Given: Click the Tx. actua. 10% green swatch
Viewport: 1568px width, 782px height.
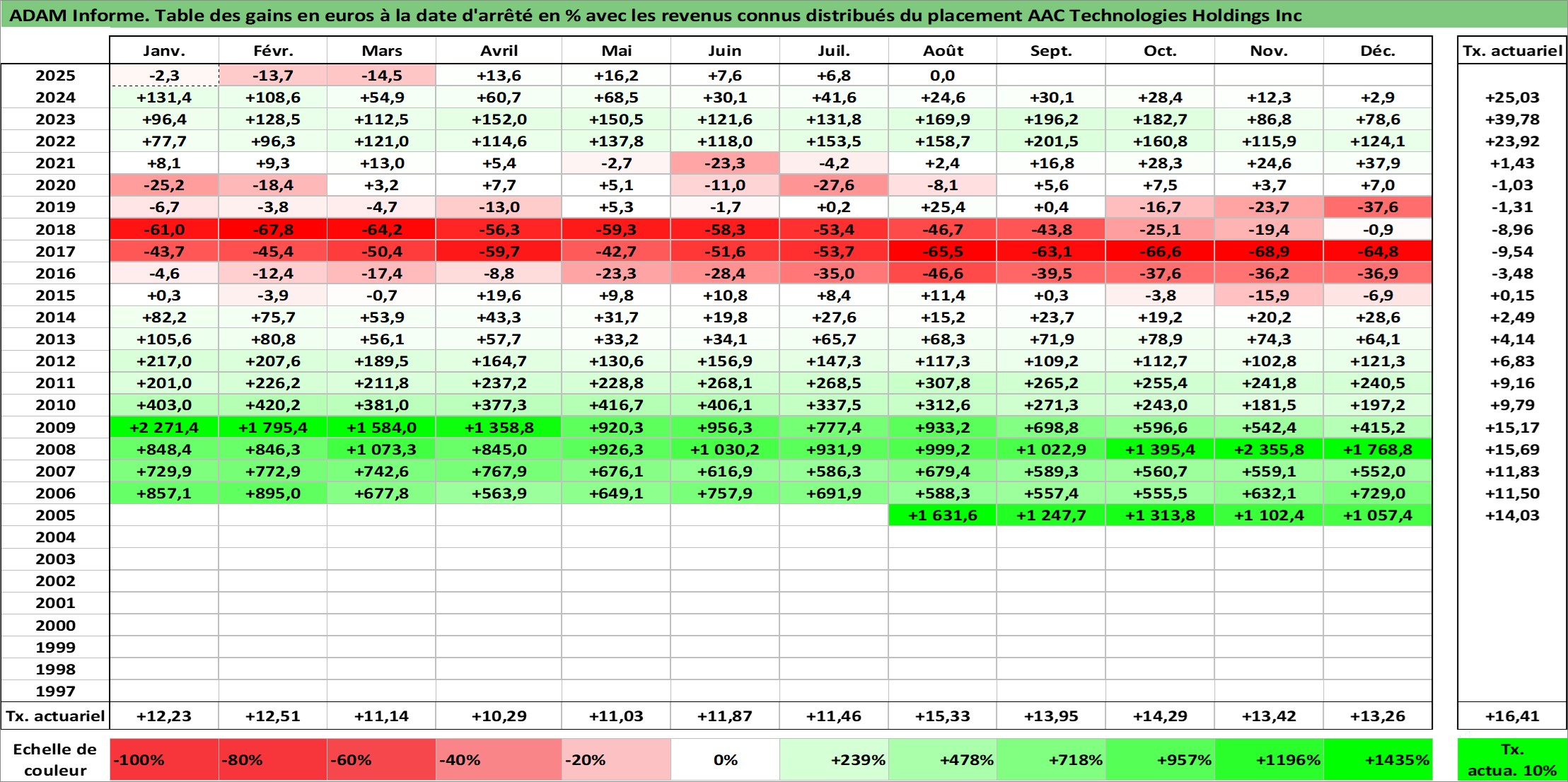Looking at the screenshot, I should 1512,760.
